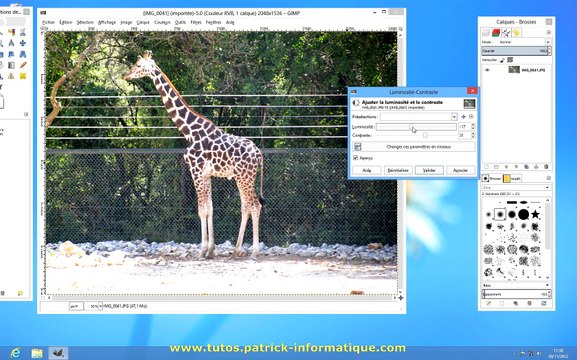
Task: Click the Annuler button
Action: pyautogui.click(x=460, y=170)
